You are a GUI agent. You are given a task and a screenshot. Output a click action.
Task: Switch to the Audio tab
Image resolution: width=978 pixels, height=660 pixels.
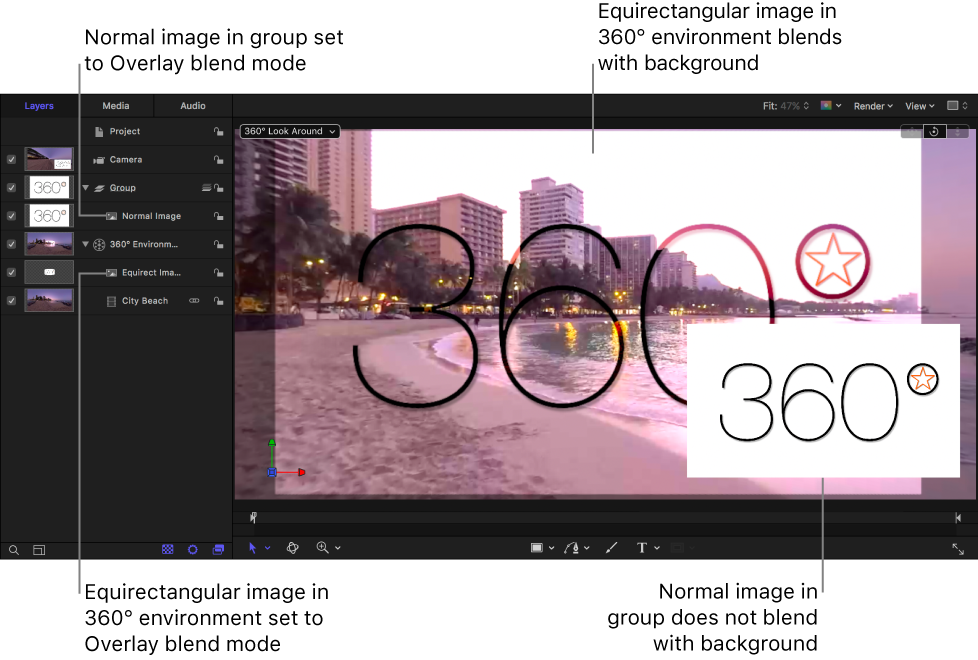click(x=192, y=105)
